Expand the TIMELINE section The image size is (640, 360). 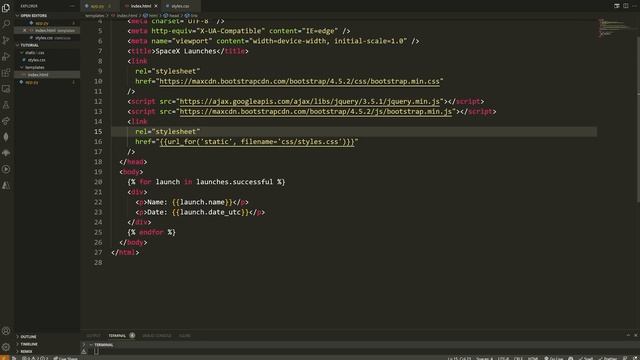click(x=47, y=344)
